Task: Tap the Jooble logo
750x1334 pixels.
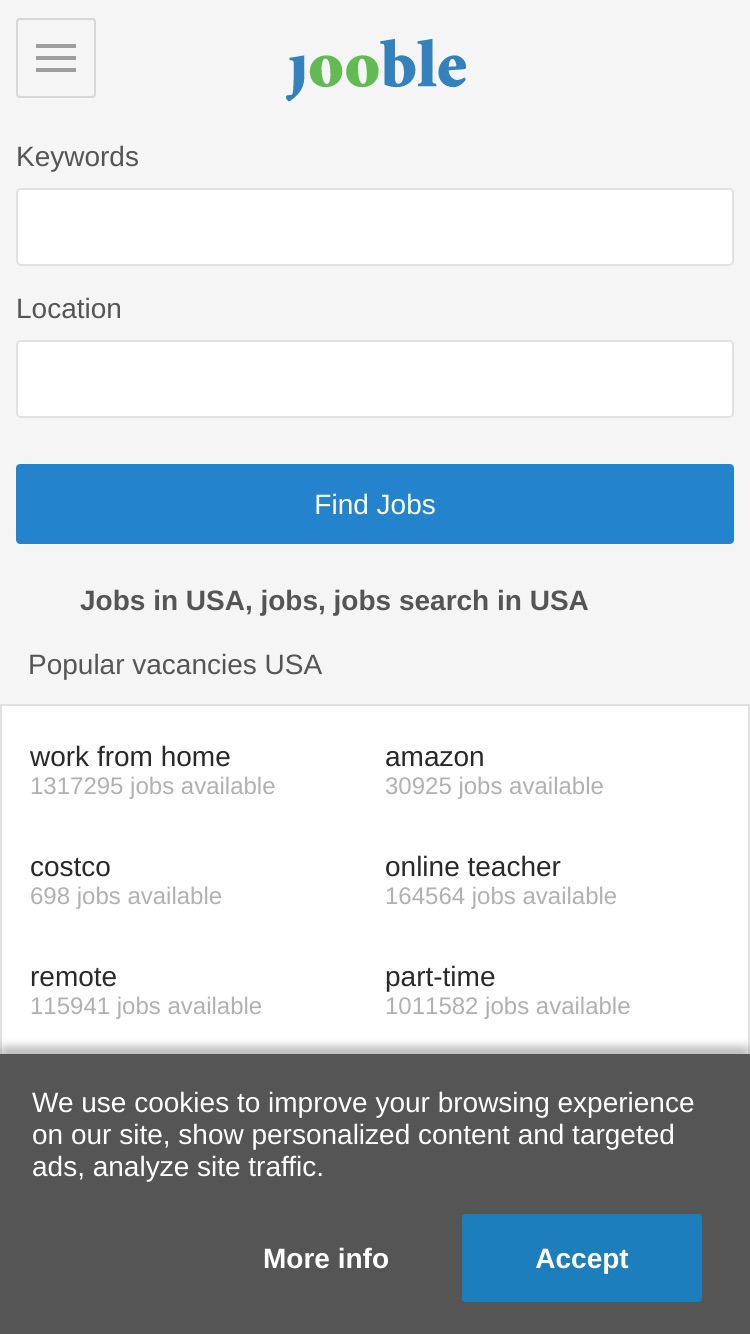Action: coord(377,68)
